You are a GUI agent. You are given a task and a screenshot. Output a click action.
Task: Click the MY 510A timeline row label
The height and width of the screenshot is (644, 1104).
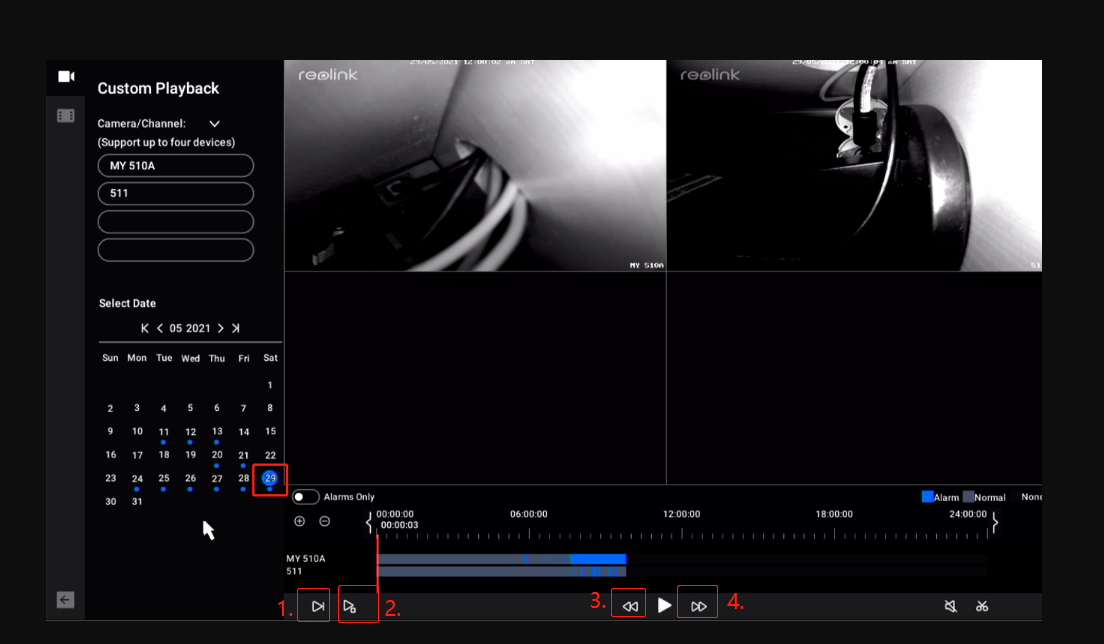click(306, 559)
